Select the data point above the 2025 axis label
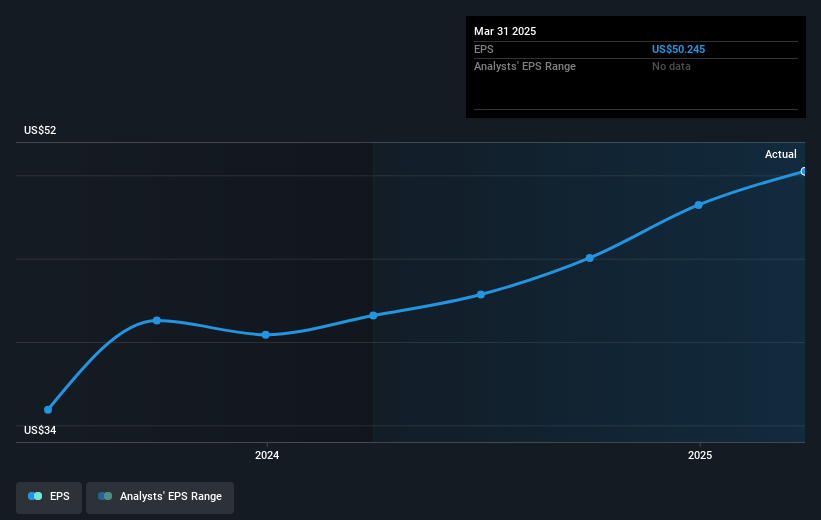This screenshot has height=520, width=821. tap(698, 205)
